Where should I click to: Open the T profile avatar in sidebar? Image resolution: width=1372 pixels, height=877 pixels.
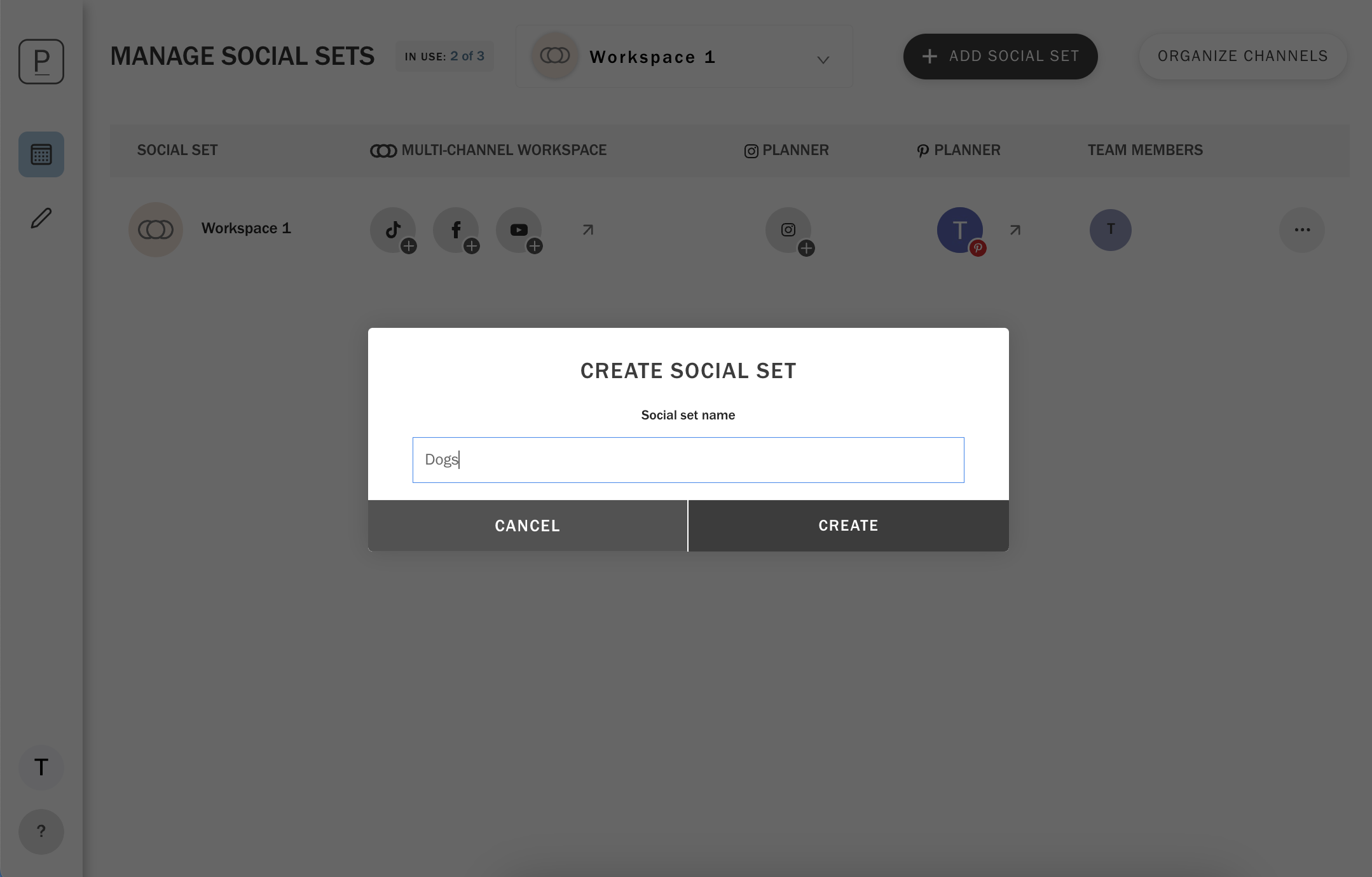41,767
